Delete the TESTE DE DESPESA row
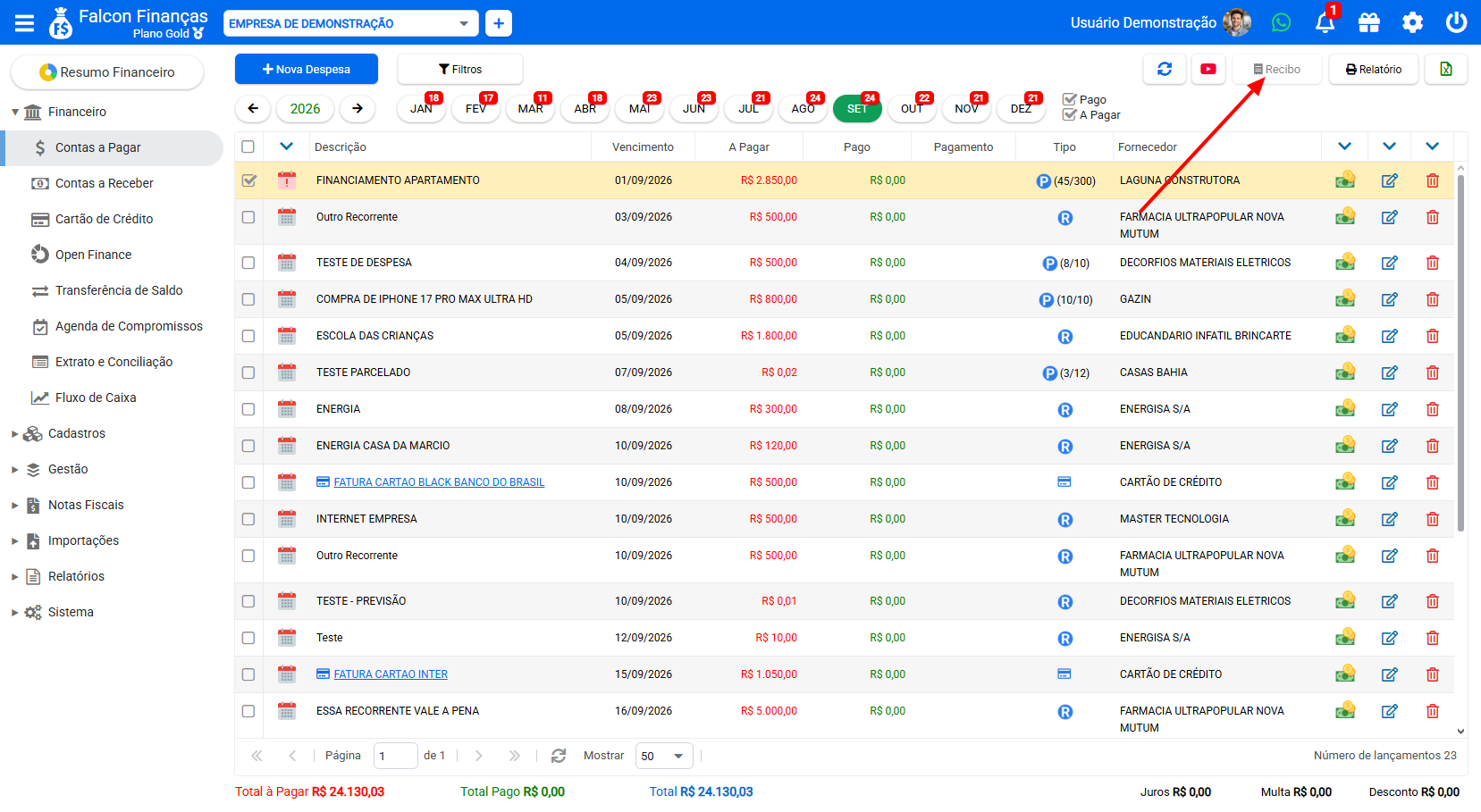This screenshot has width=1481, height=812. click(x=1433, y=263)
